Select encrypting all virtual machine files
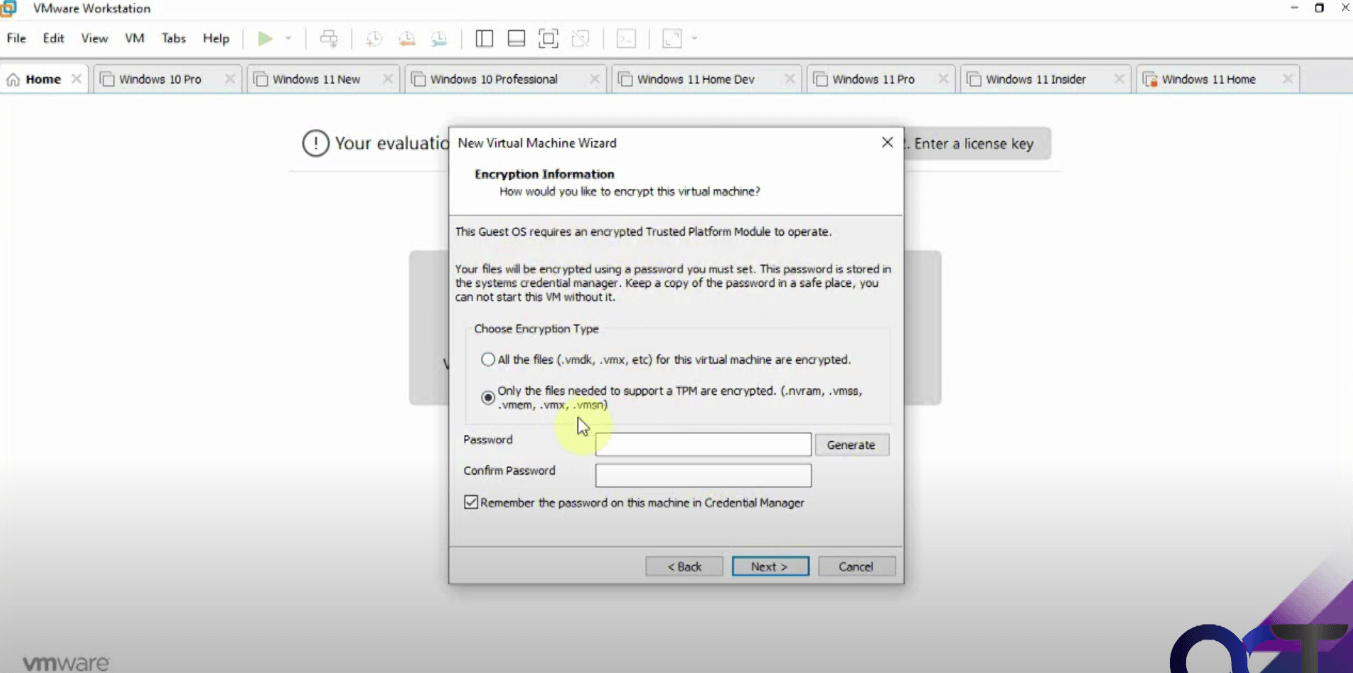Screen dimensions: 1353x673 [488, 359]
